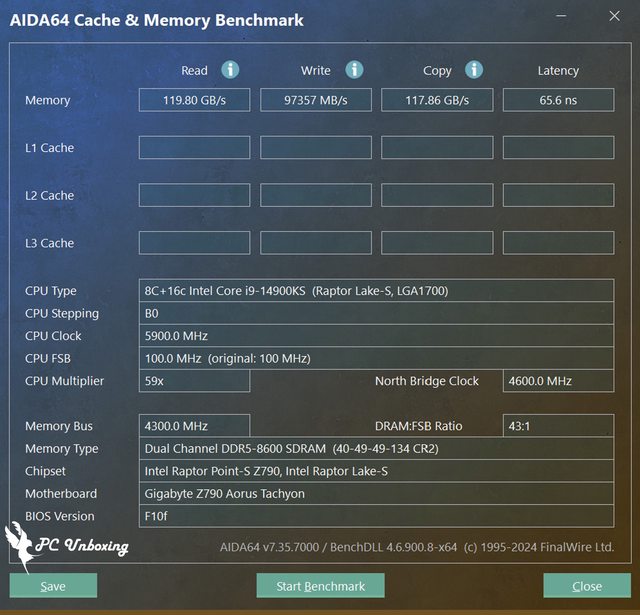Click the info icon next to Copy
Image resolution: width=640 pixels, height=615 pixels.
pyautogui.click(x=474, y=70)
